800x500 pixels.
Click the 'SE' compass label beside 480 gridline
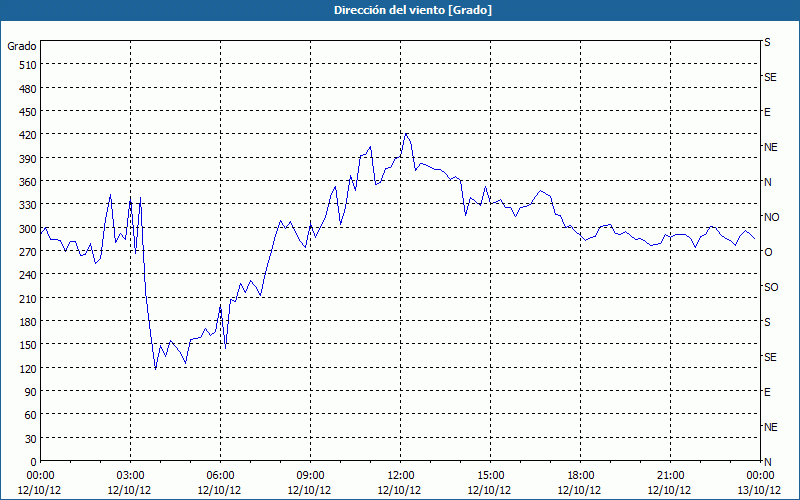(x=770, y=77)
